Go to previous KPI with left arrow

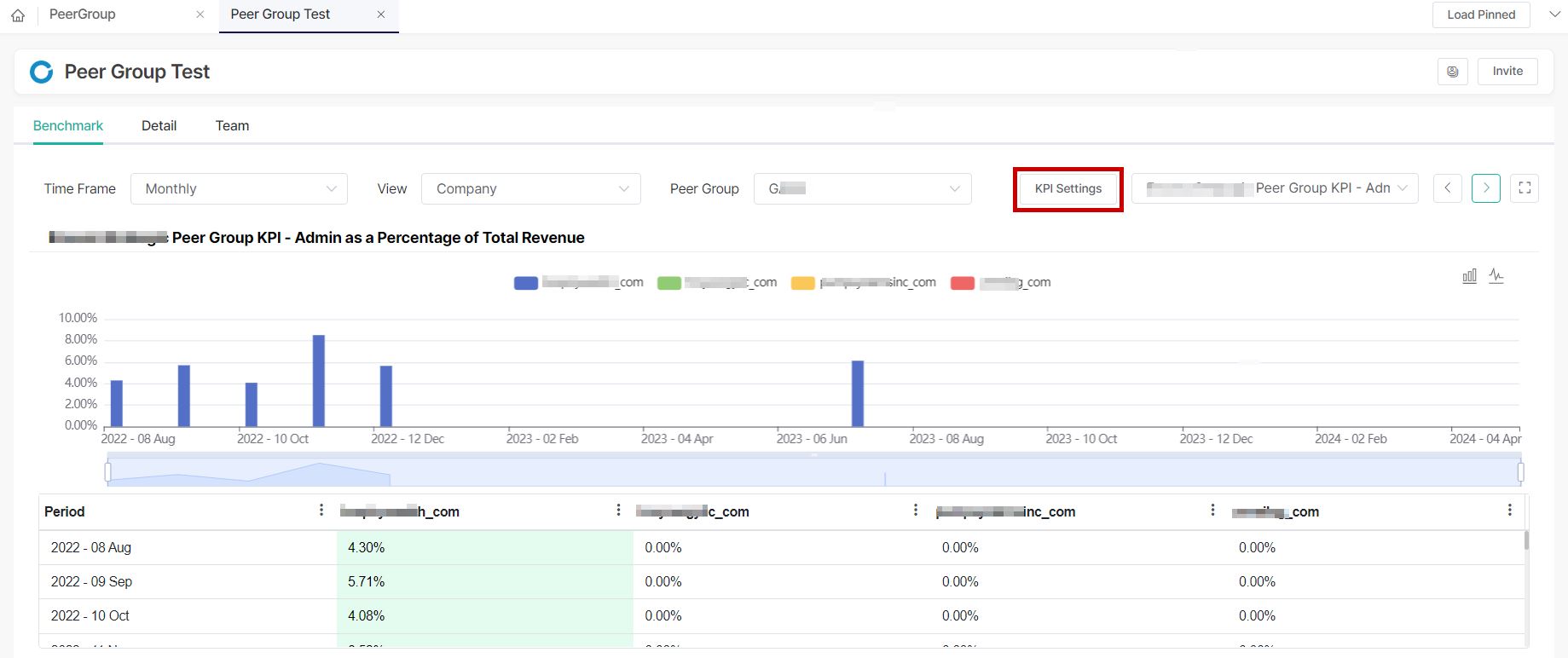(1448, 188)
